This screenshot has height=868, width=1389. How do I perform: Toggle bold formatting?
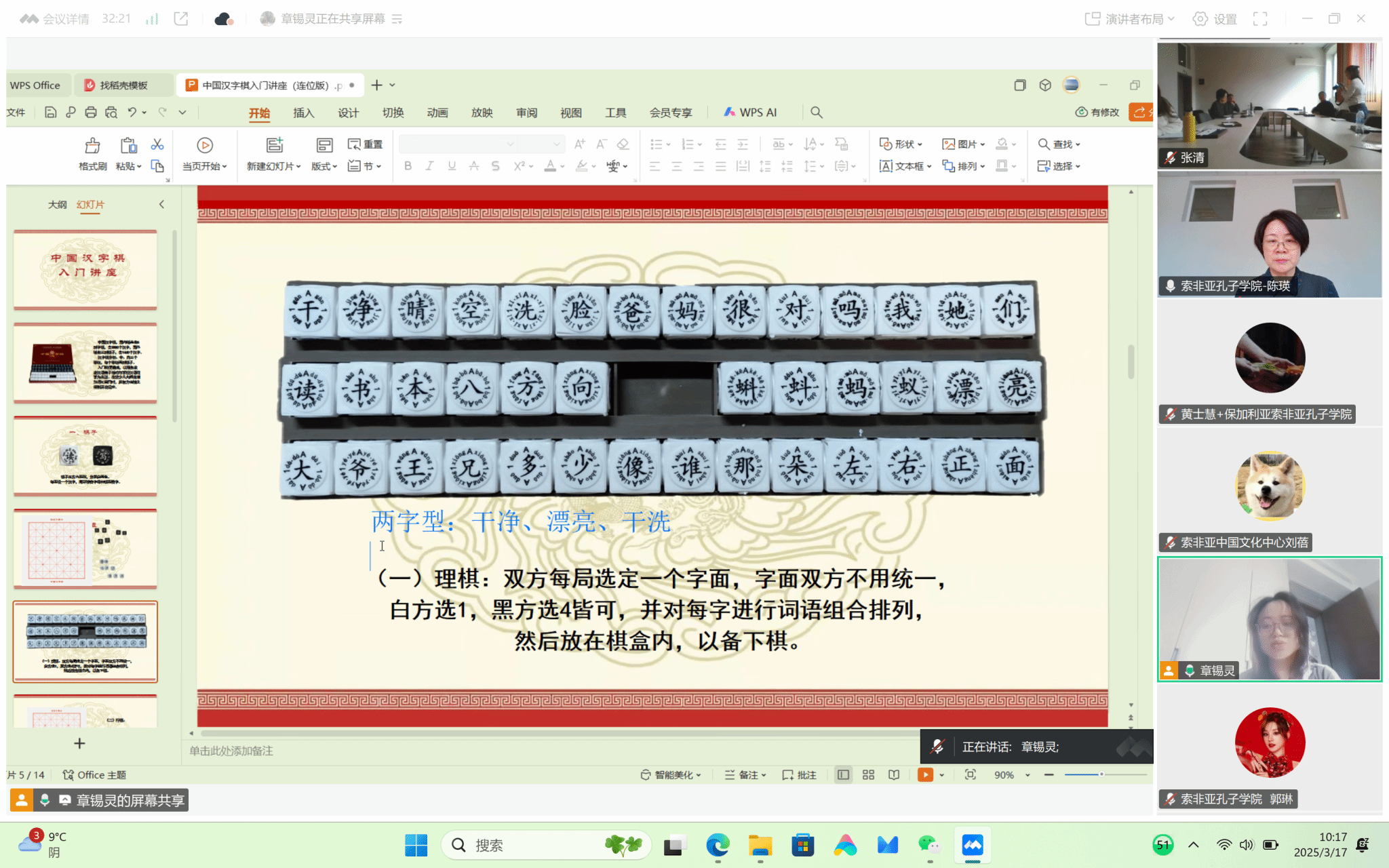point(408,166)
